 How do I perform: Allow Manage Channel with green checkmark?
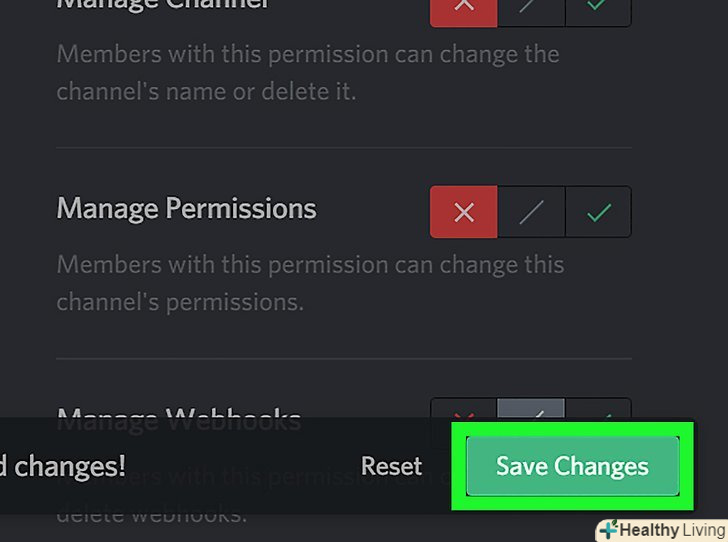pos(598,8)
